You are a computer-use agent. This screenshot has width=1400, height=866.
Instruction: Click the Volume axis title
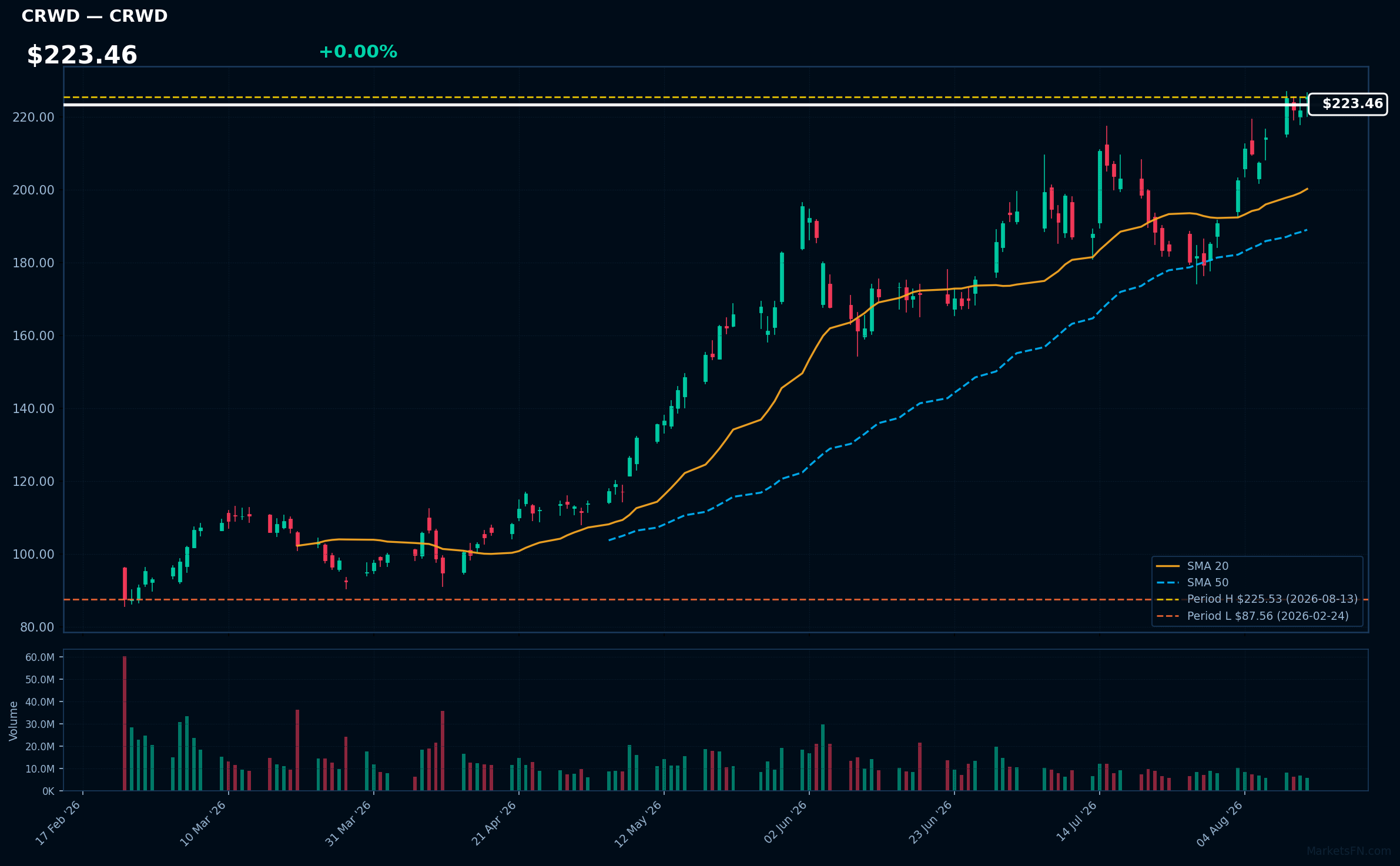pyautogui.click(x=14, y=721)
